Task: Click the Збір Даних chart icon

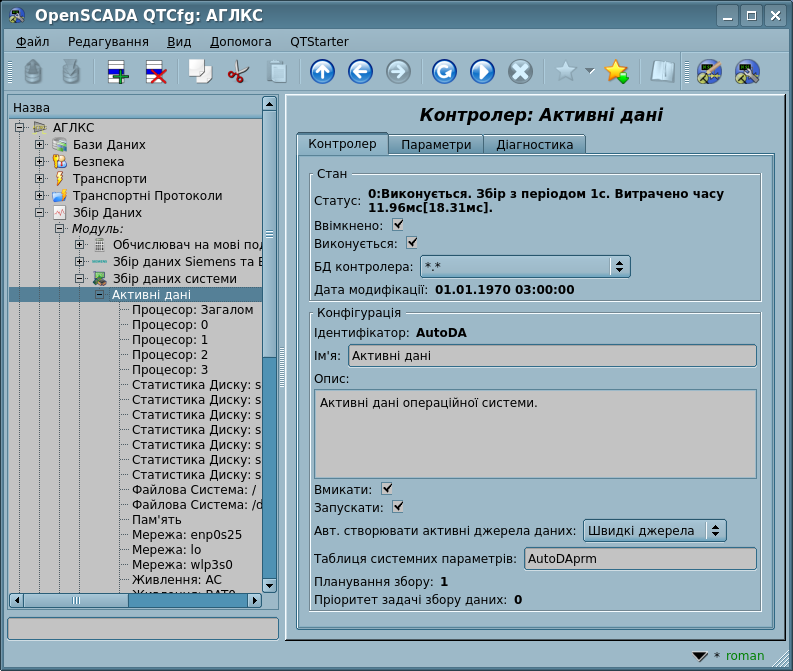Action: [x=60, y=212]
